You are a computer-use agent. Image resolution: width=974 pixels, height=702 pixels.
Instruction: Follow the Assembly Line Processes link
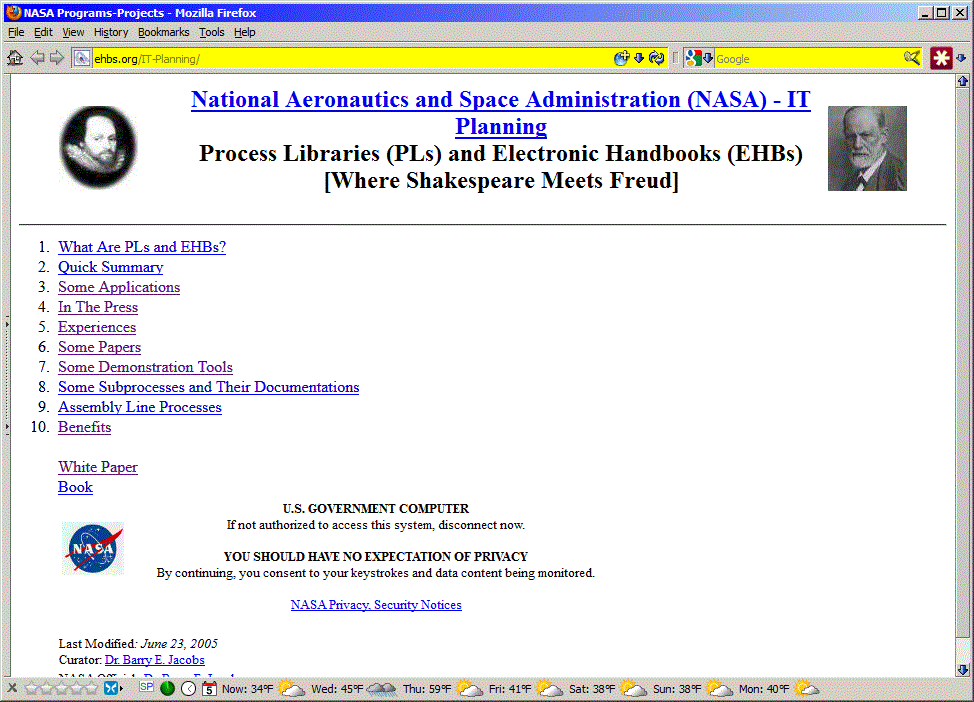pos(140,408)
